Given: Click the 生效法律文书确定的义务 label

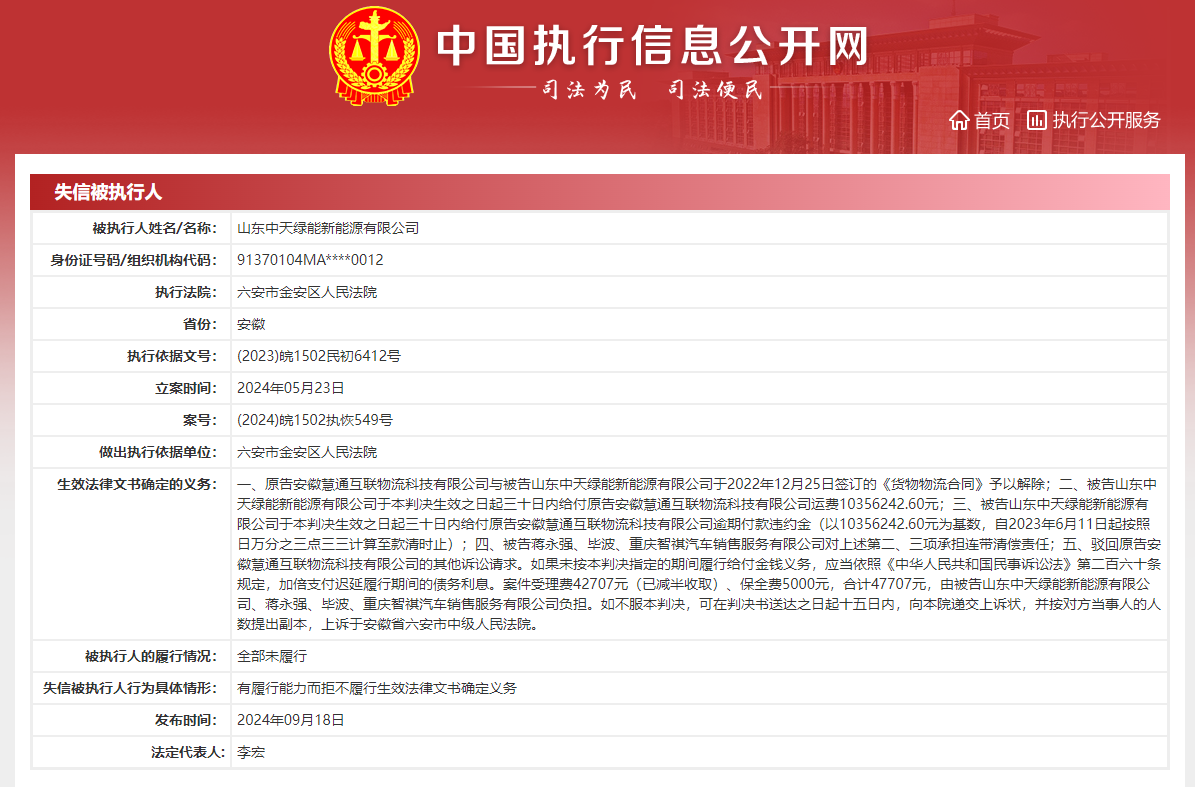Looking at the screenshot, I should pyautogui.click(x=137, y=484).
